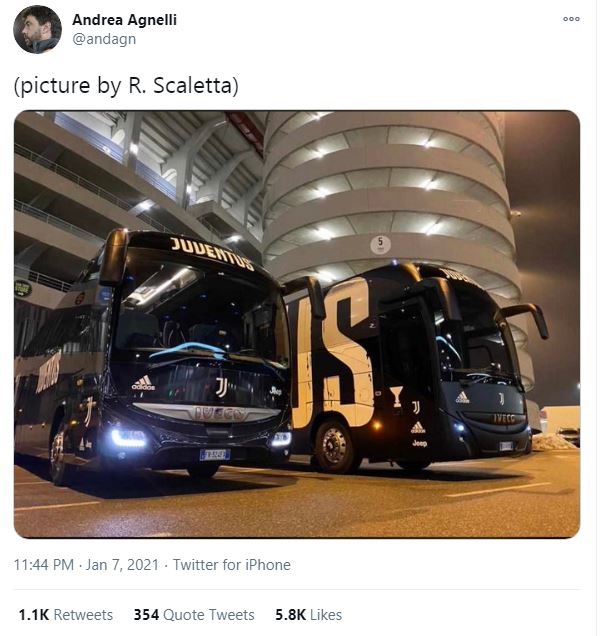Click the 11:44 PM · Jan 7, 2021 timestamp
Image resolution: width=603 pixels, height=636 pixels.
pos(88,565)
